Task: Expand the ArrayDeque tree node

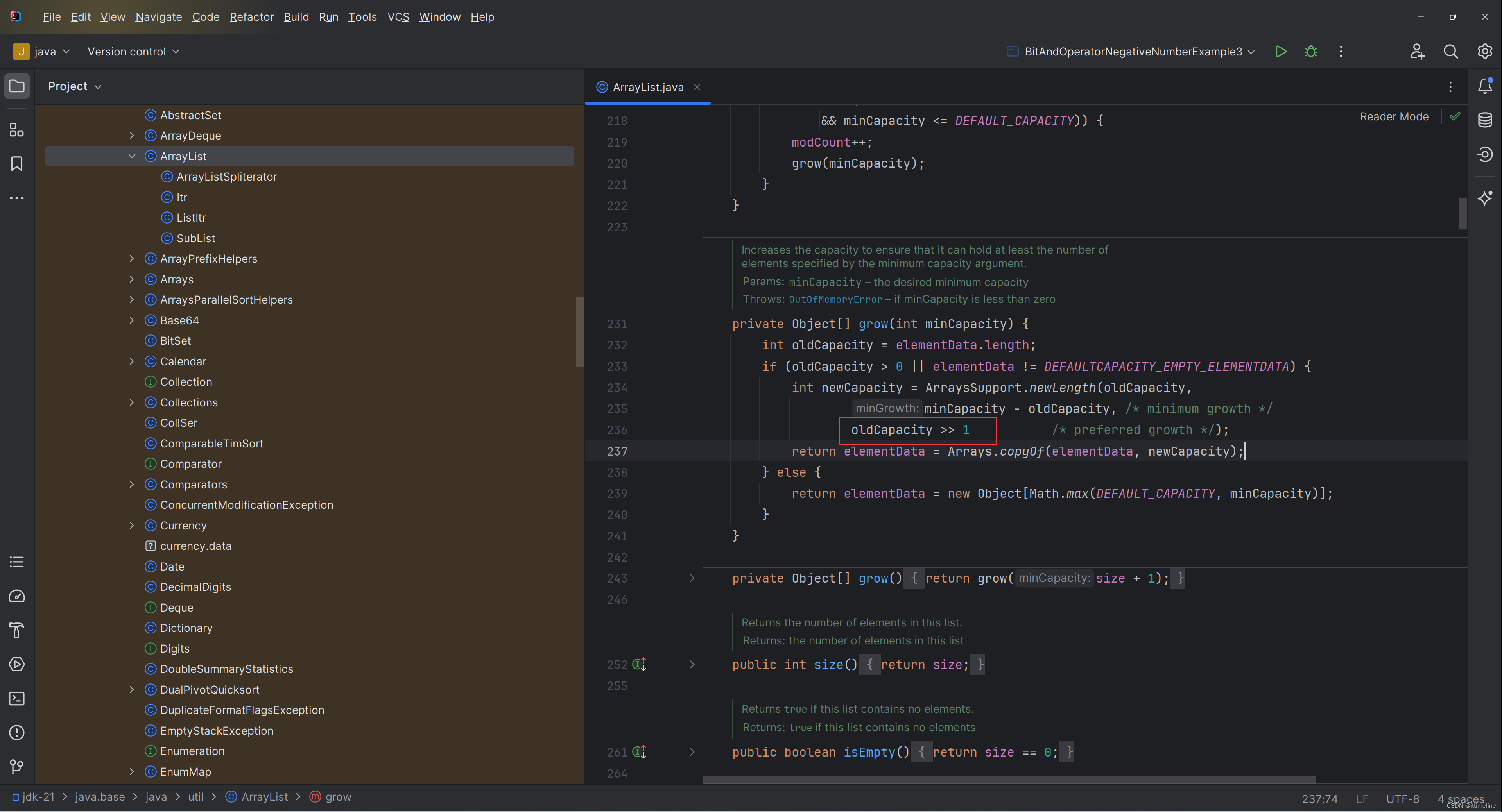Action: (132, 135)
